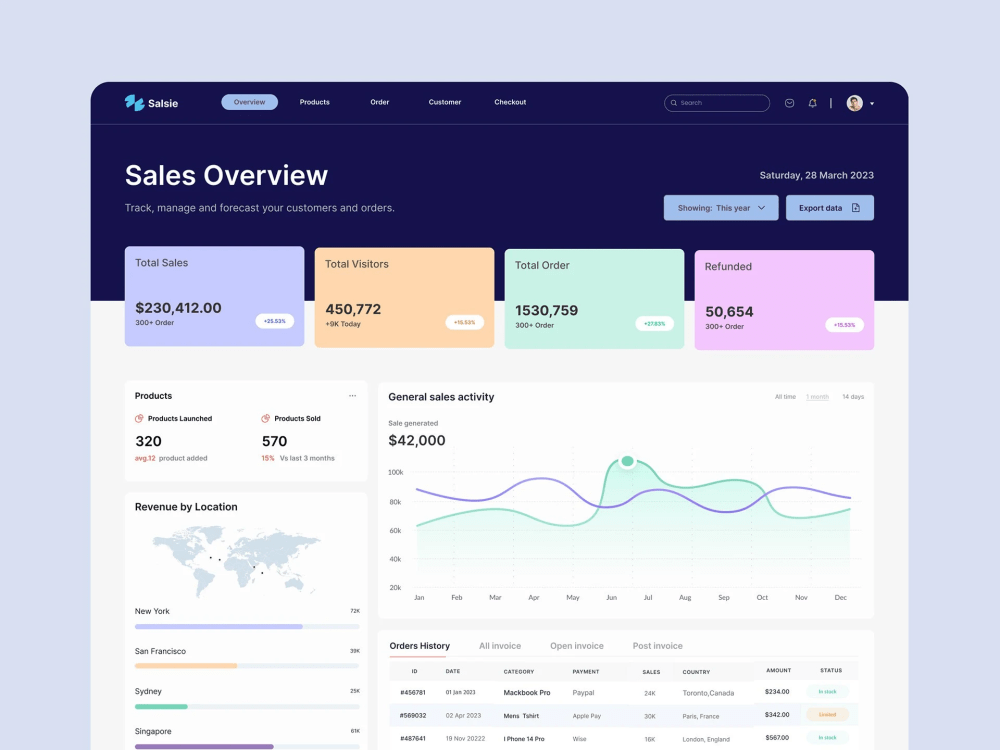Click the export file icon
Viewport: 1000px width, 750px height.
click(856, 208)
